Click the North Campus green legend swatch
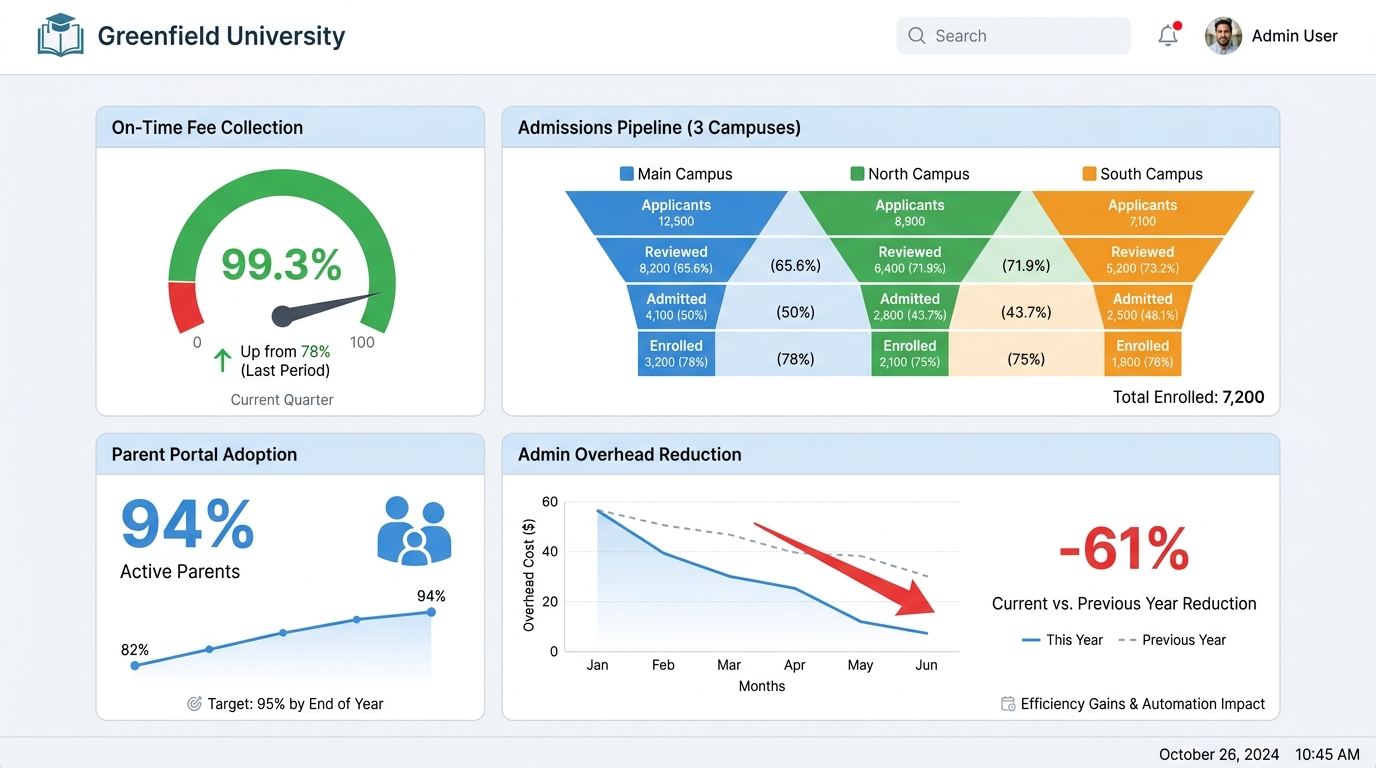 click(x=857, y=174)
